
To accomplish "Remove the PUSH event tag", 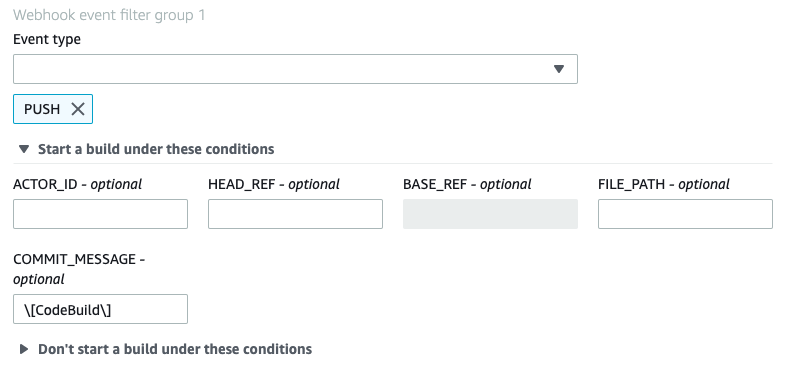I will click(78, 109).
